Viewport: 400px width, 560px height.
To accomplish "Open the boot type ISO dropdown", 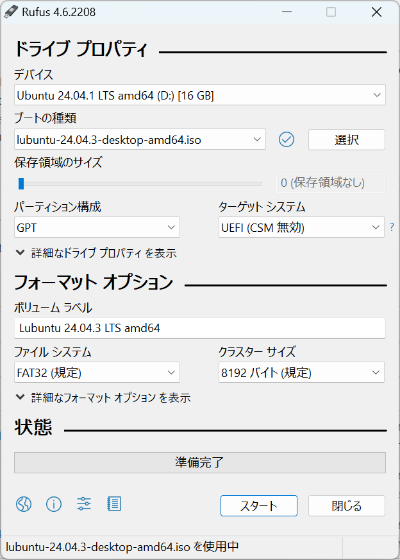I will click(x=140, y=139).
